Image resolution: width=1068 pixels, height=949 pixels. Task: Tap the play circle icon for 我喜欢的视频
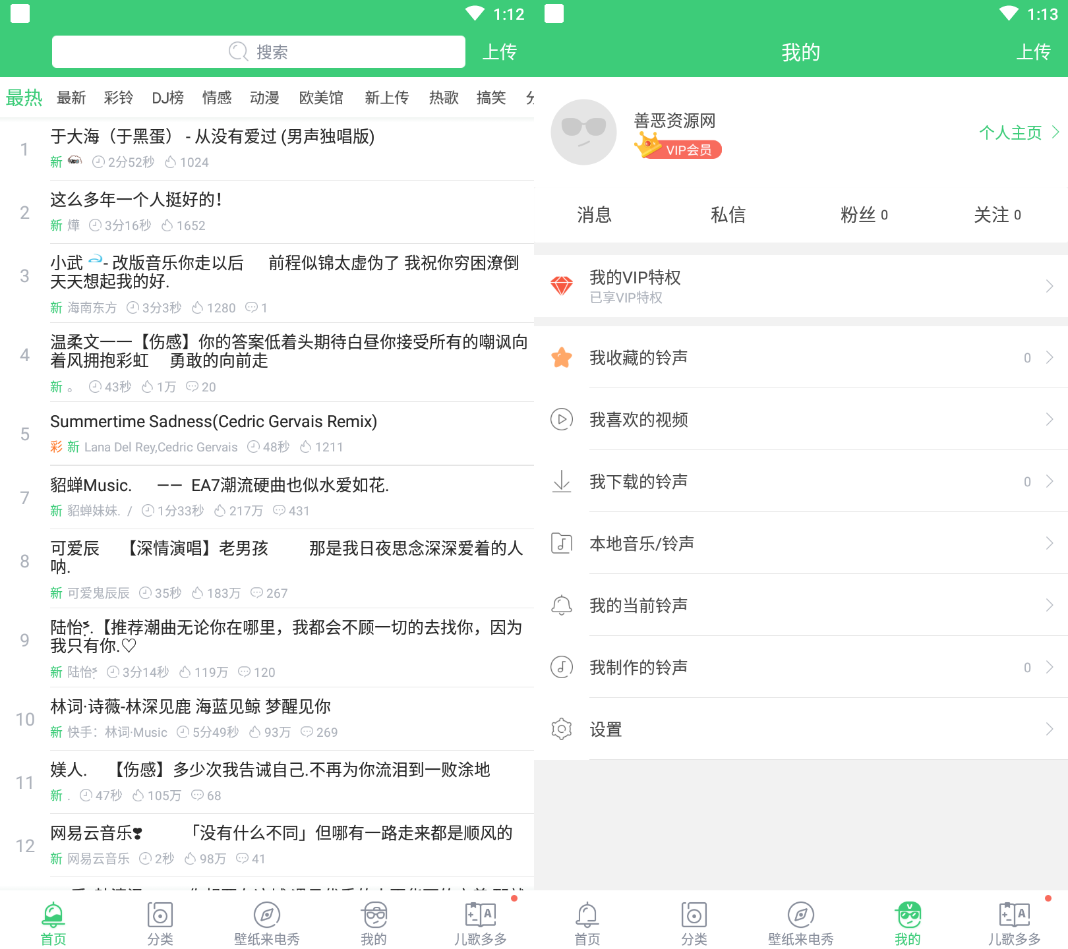(x=562, y=420)
